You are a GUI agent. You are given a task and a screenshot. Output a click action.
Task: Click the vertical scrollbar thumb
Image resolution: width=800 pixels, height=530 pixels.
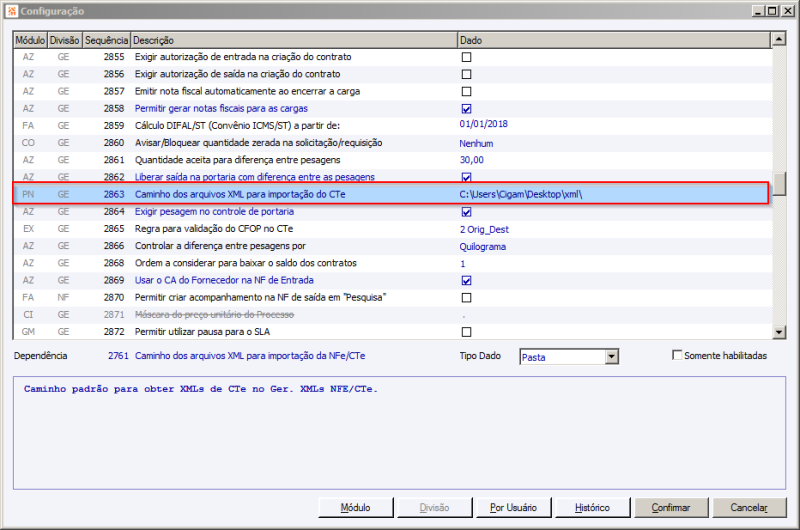pyautogui.click(x=779, y=184)
